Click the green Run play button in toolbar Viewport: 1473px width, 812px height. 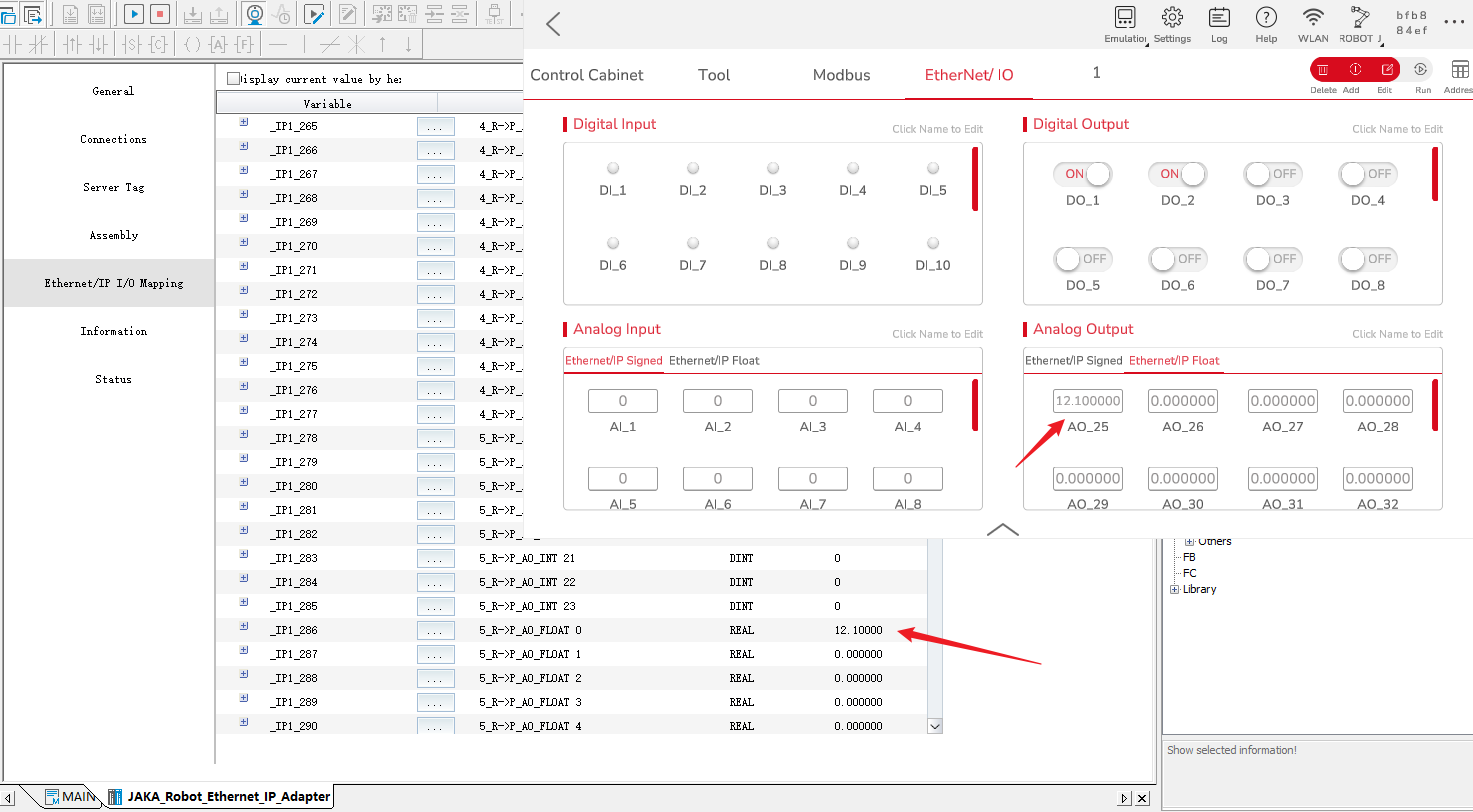pos(134,14)
